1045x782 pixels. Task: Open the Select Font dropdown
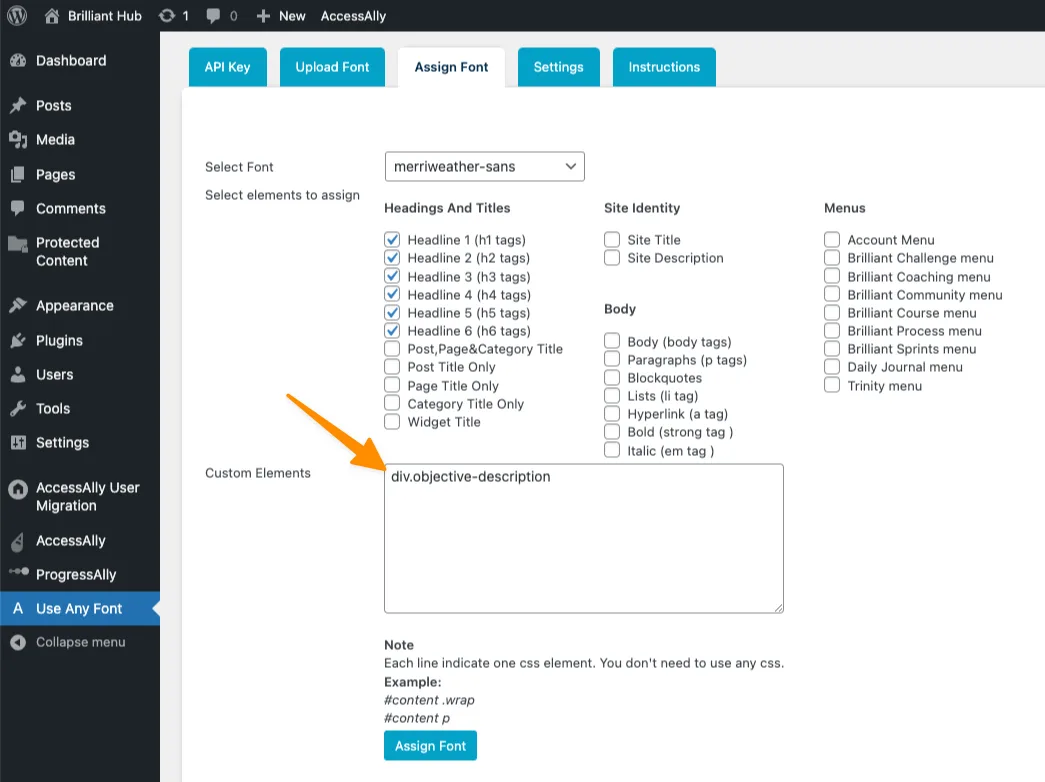click(484, 166)
